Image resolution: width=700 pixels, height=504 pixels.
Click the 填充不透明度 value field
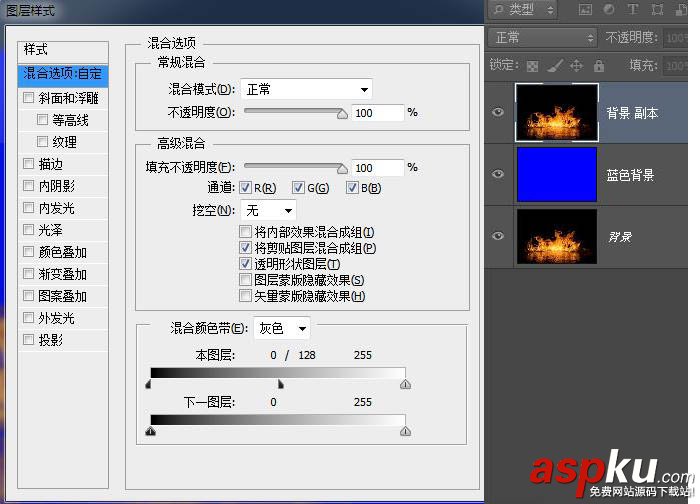(x=378, y=167)
